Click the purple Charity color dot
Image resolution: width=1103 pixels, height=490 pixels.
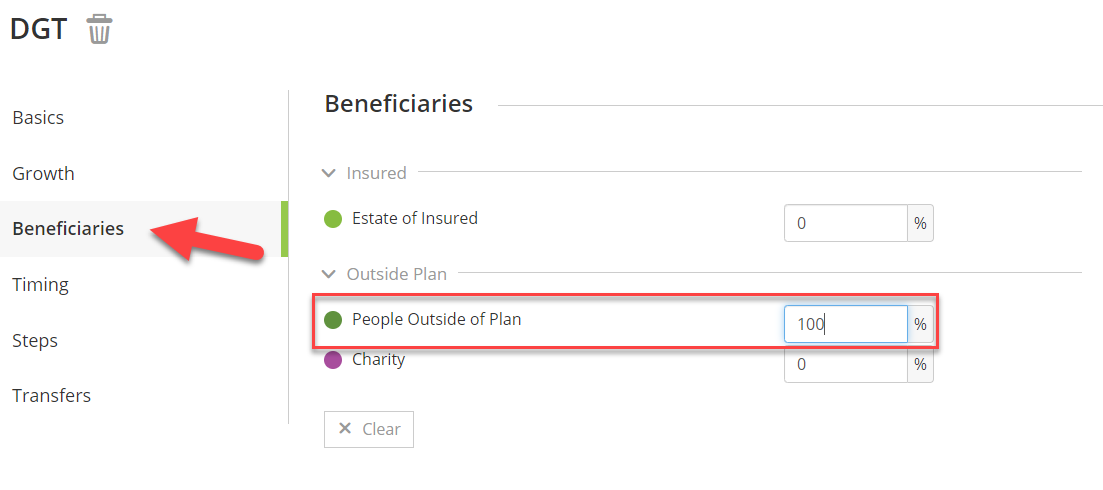(x=333, y=361)
